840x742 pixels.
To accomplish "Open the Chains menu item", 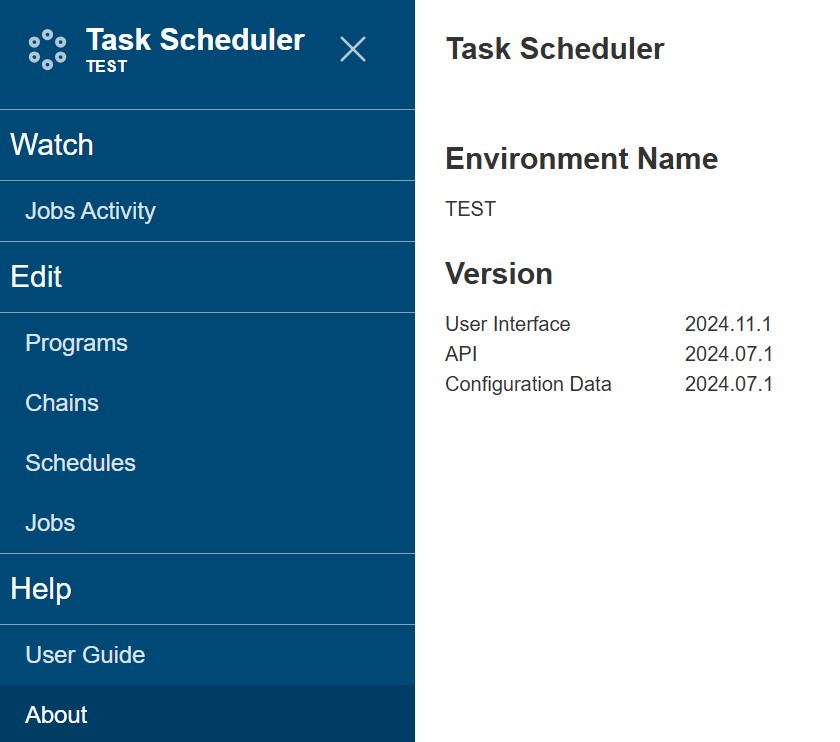I will pyautogui.click(x=62, y=403).
